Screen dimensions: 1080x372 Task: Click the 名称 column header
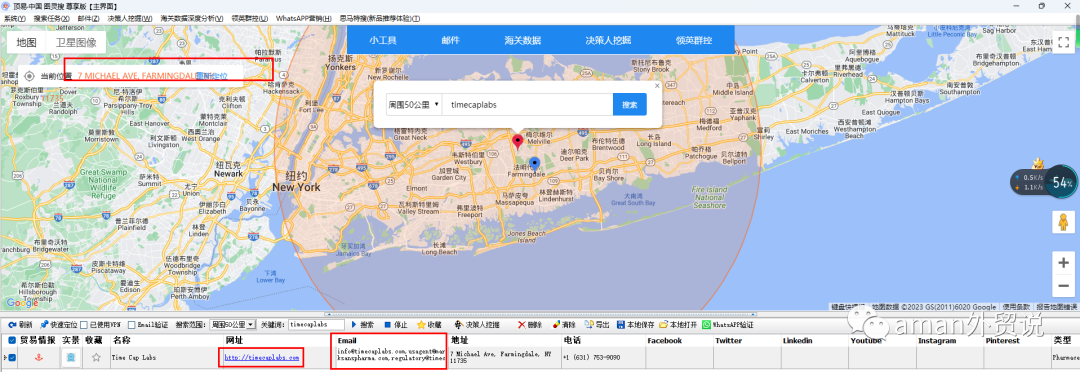[122, 340]
